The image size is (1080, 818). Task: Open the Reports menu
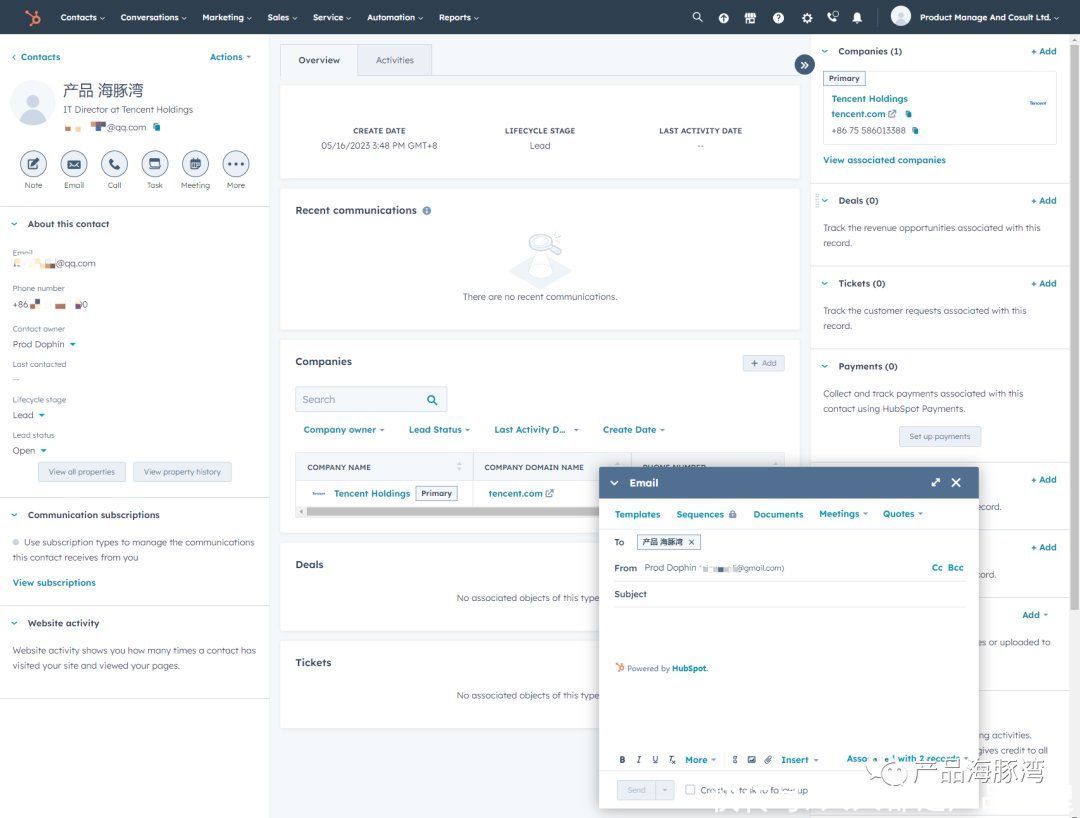459,17
